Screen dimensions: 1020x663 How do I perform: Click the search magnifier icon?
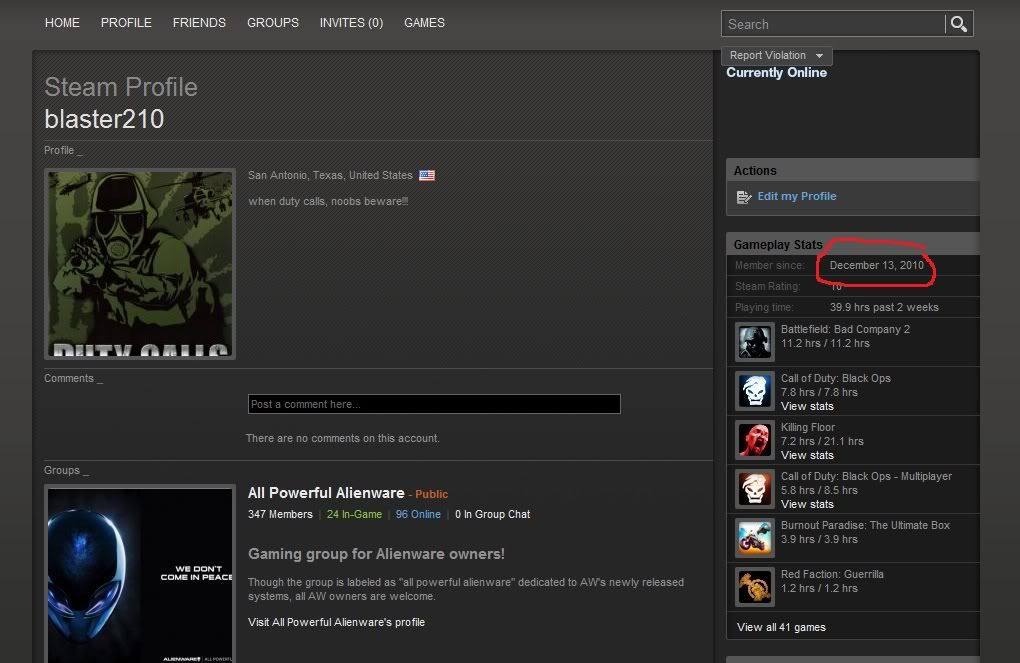click(959, 24)
